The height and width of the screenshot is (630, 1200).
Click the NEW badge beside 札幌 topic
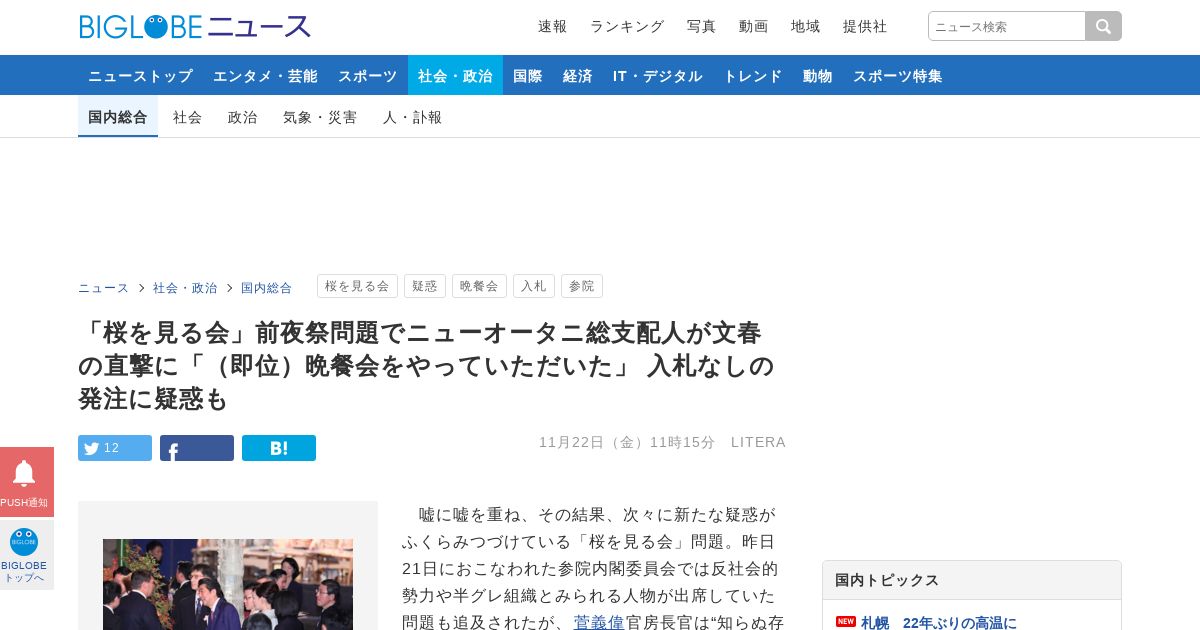point(846,621)
